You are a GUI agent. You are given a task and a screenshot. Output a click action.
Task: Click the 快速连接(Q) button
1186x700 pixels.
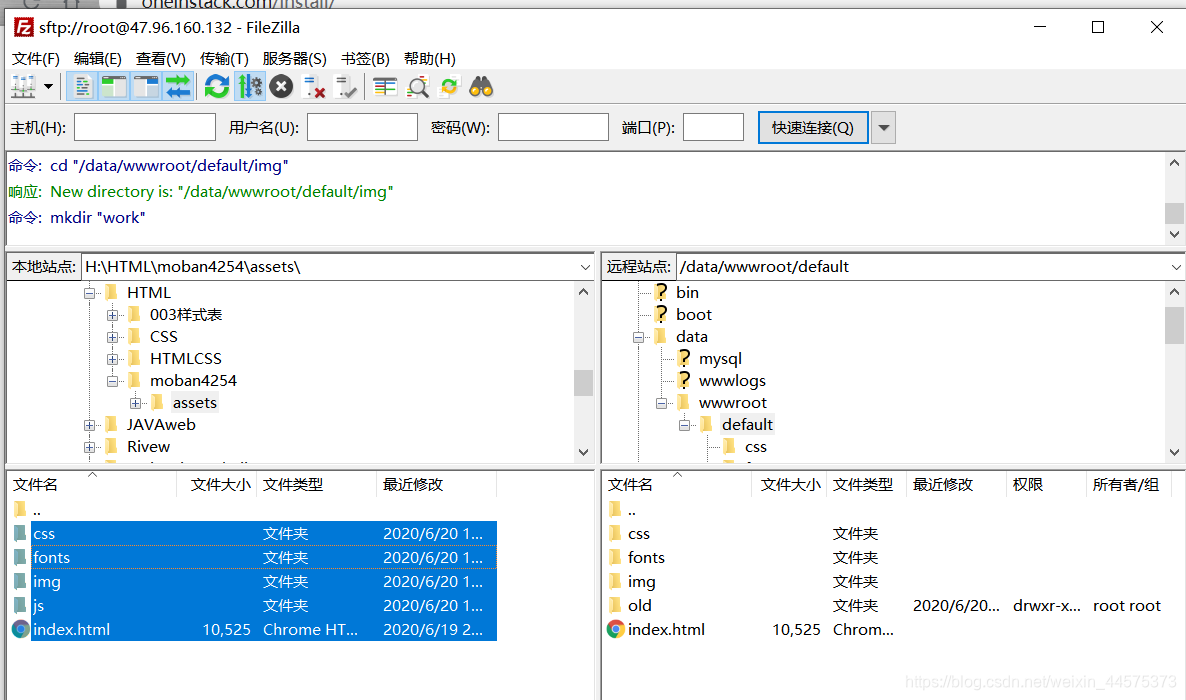pos(813,128)
